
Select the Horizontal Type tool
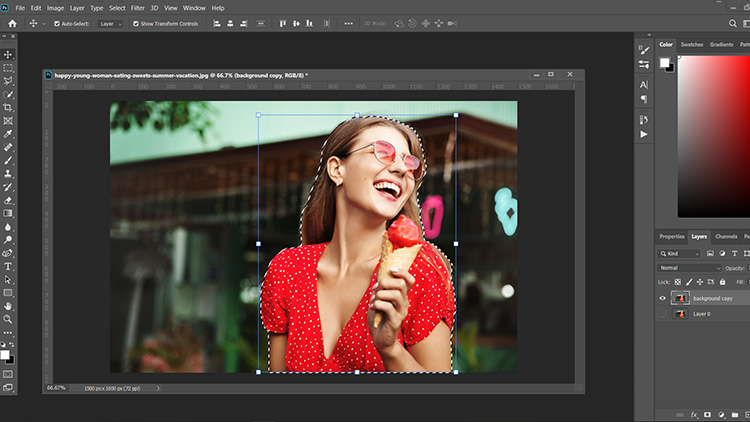[8, 267]
